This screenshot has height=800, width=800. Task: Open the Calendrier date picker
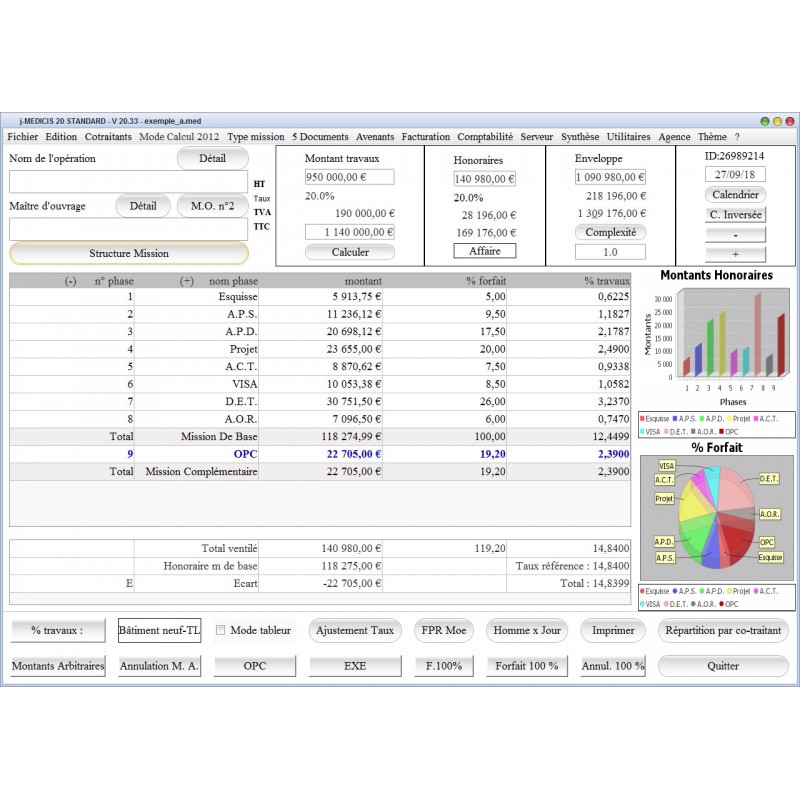735,194
